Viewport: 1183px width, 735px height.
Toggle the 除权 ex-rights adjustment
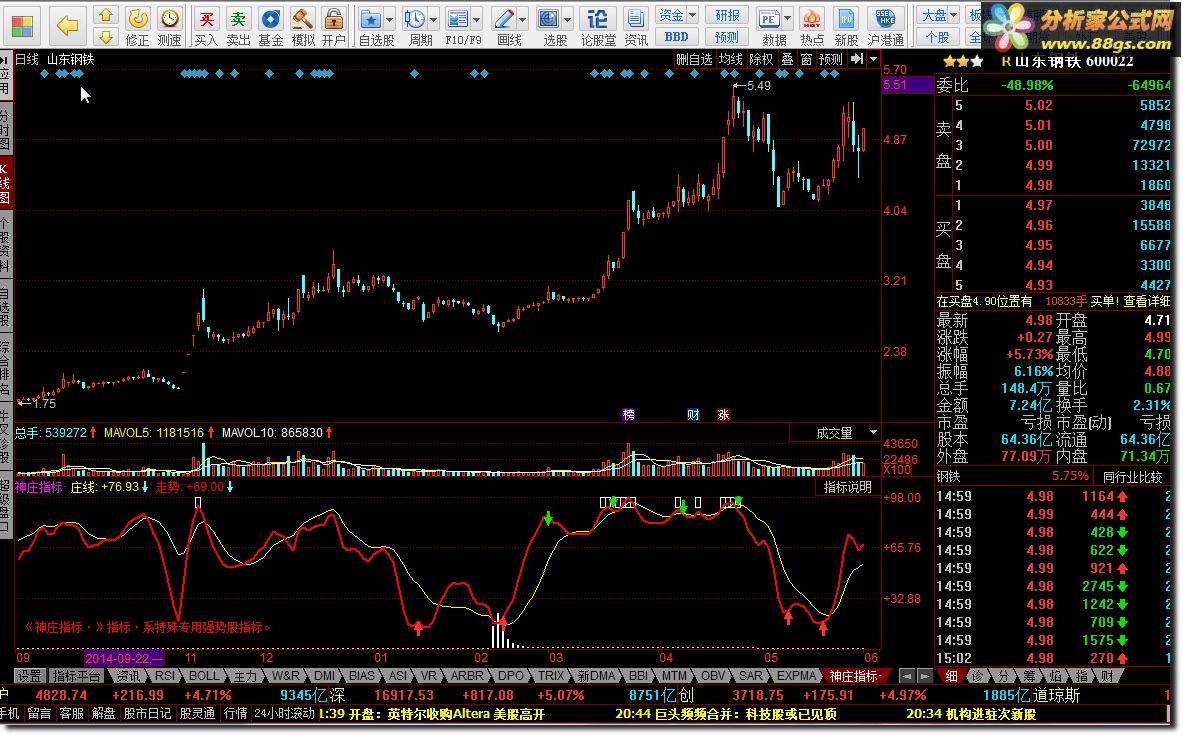pos(761,59)
